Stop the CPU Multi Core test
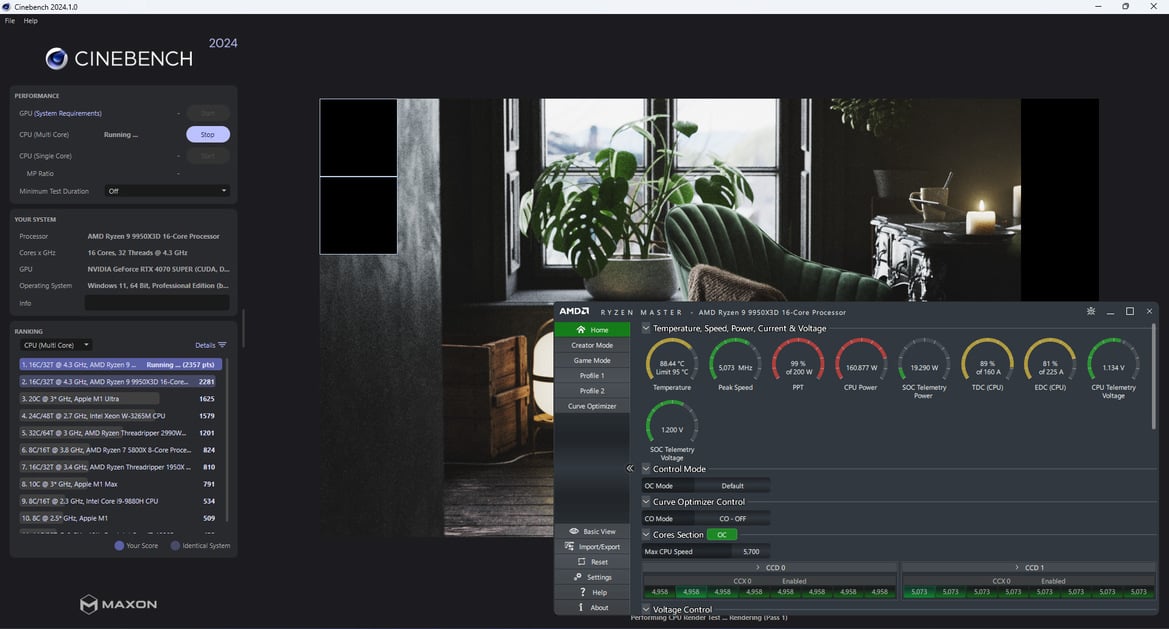Screen dimensions: 1169x629 207,134
